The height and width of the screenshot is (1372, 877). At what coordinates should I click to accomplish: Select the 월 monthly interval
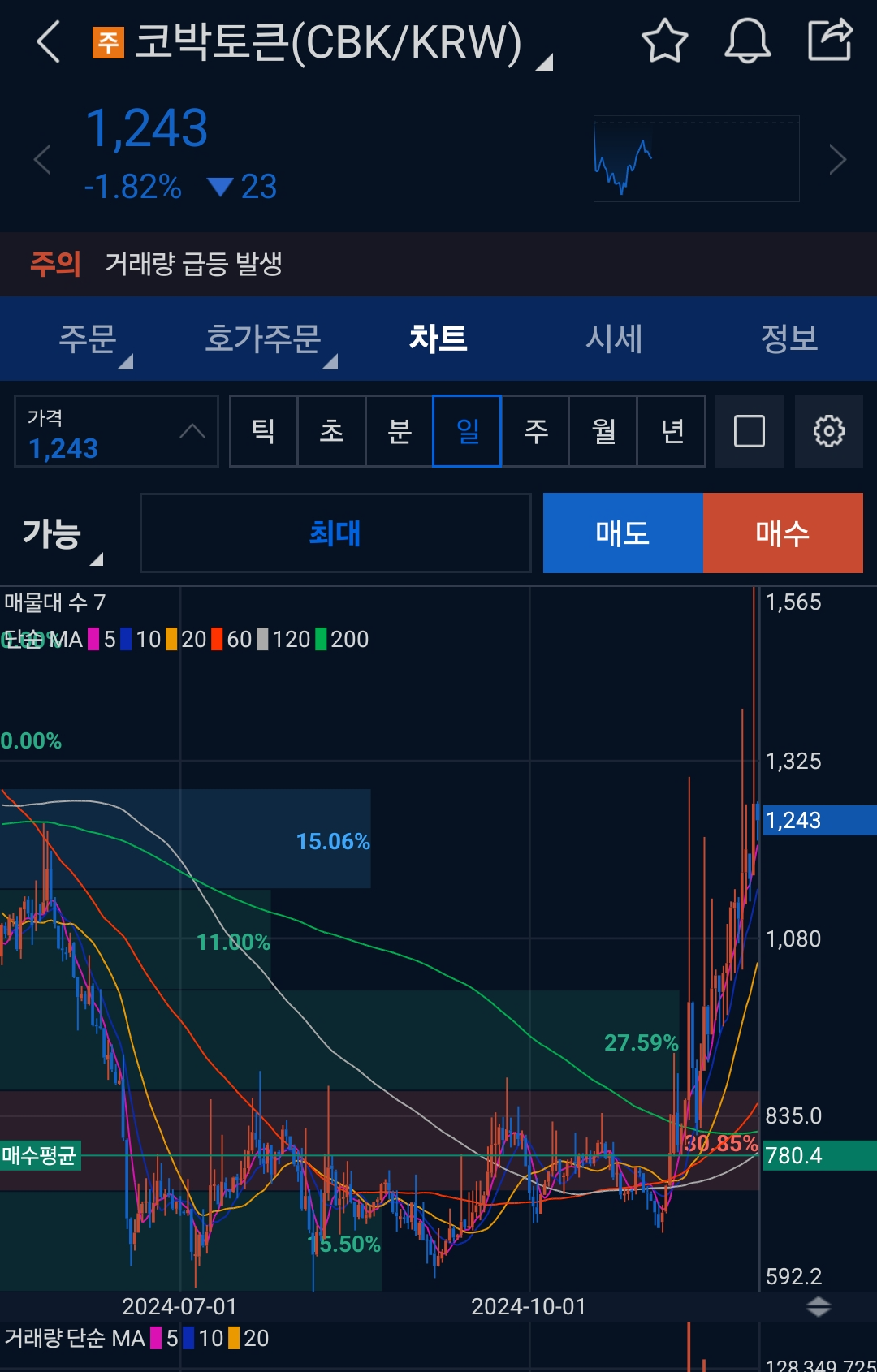coord(603,431)
